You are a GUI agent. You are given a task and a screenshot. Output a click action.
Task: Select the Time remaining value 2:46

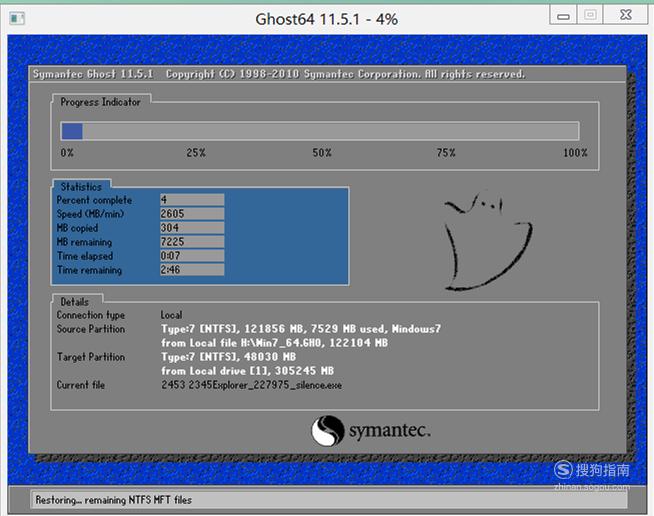(x=192, y=270)
